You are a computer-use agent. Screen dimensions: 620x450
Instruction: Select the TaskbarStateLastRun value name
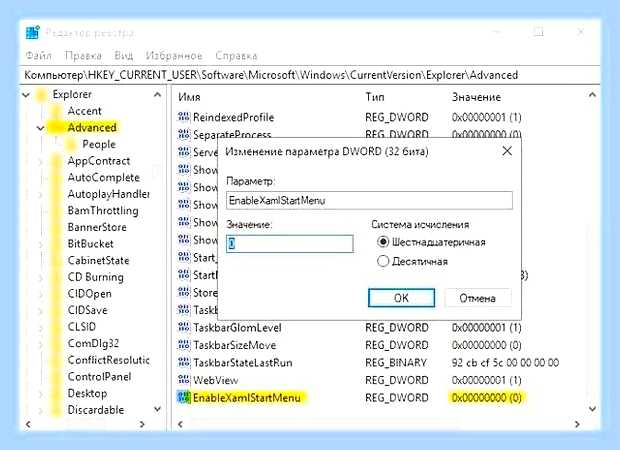point(242,363)
